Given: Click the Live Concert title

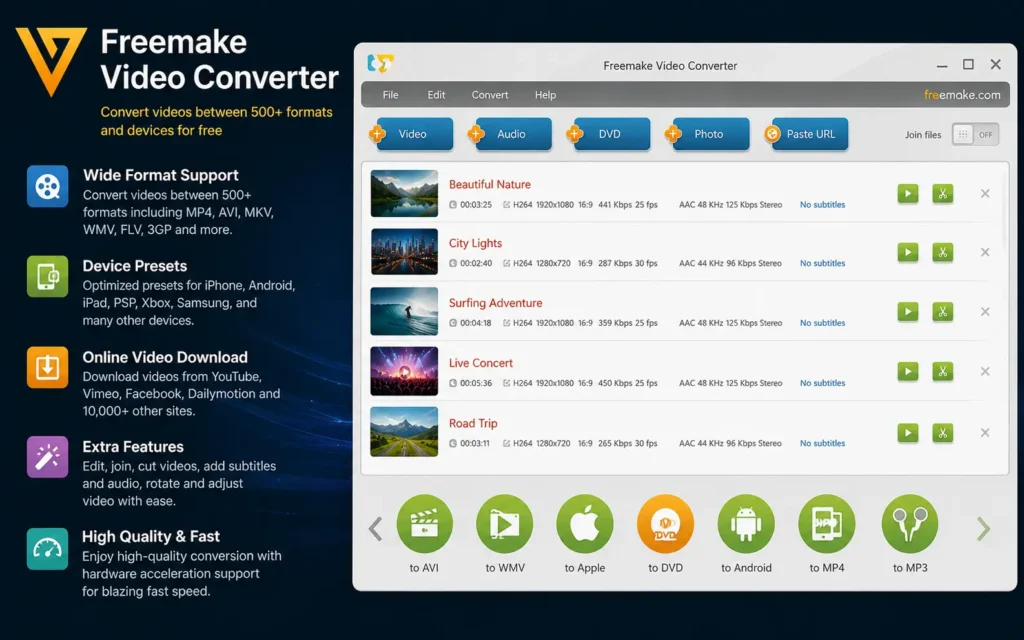Looking at the screenshot, I should click(481, 363).
